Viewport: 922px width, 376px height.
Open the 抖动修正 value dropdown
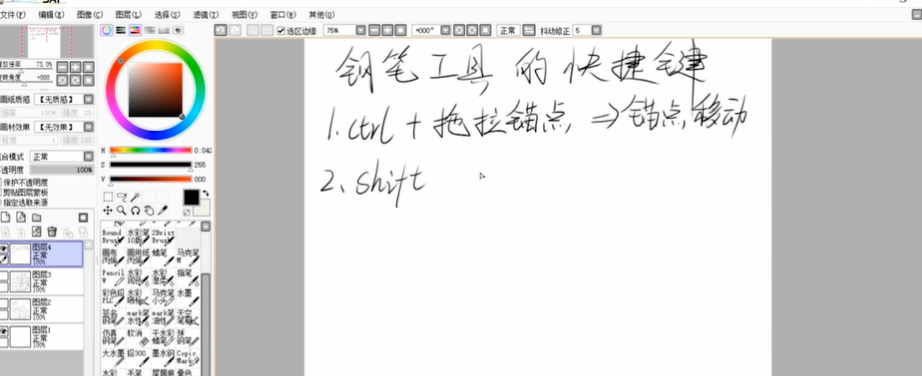pyautogui.click(x=596, y=30)
